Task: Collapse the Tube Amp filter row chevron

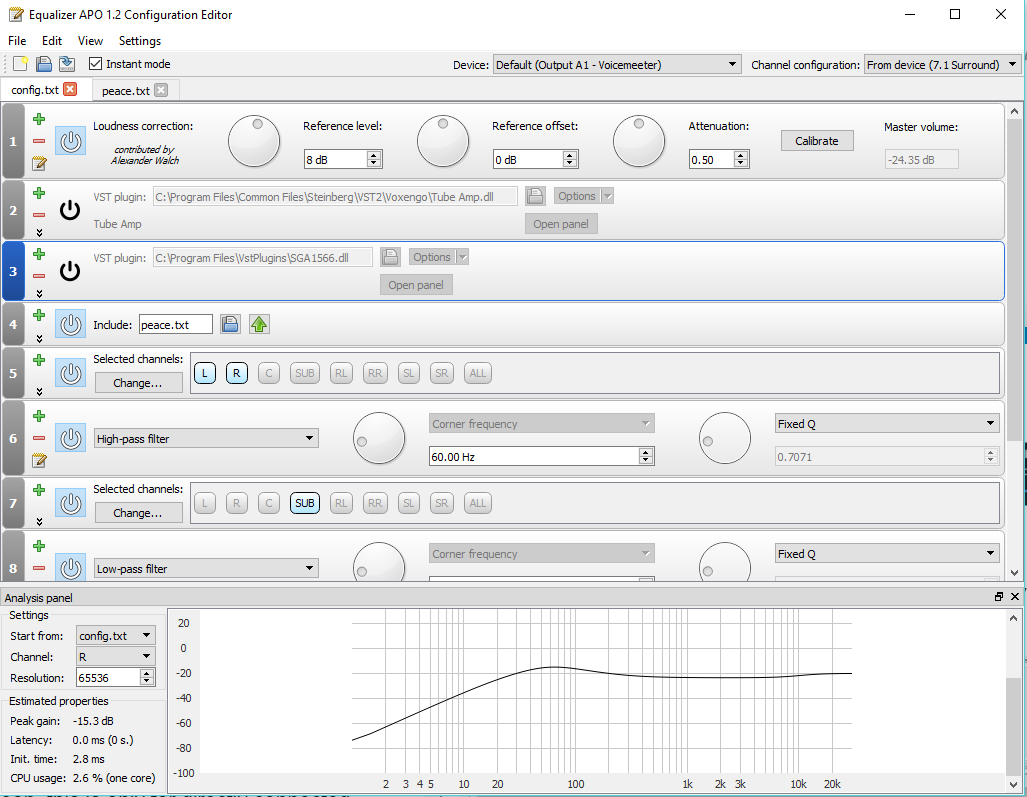Action: [x=39, y=232]
